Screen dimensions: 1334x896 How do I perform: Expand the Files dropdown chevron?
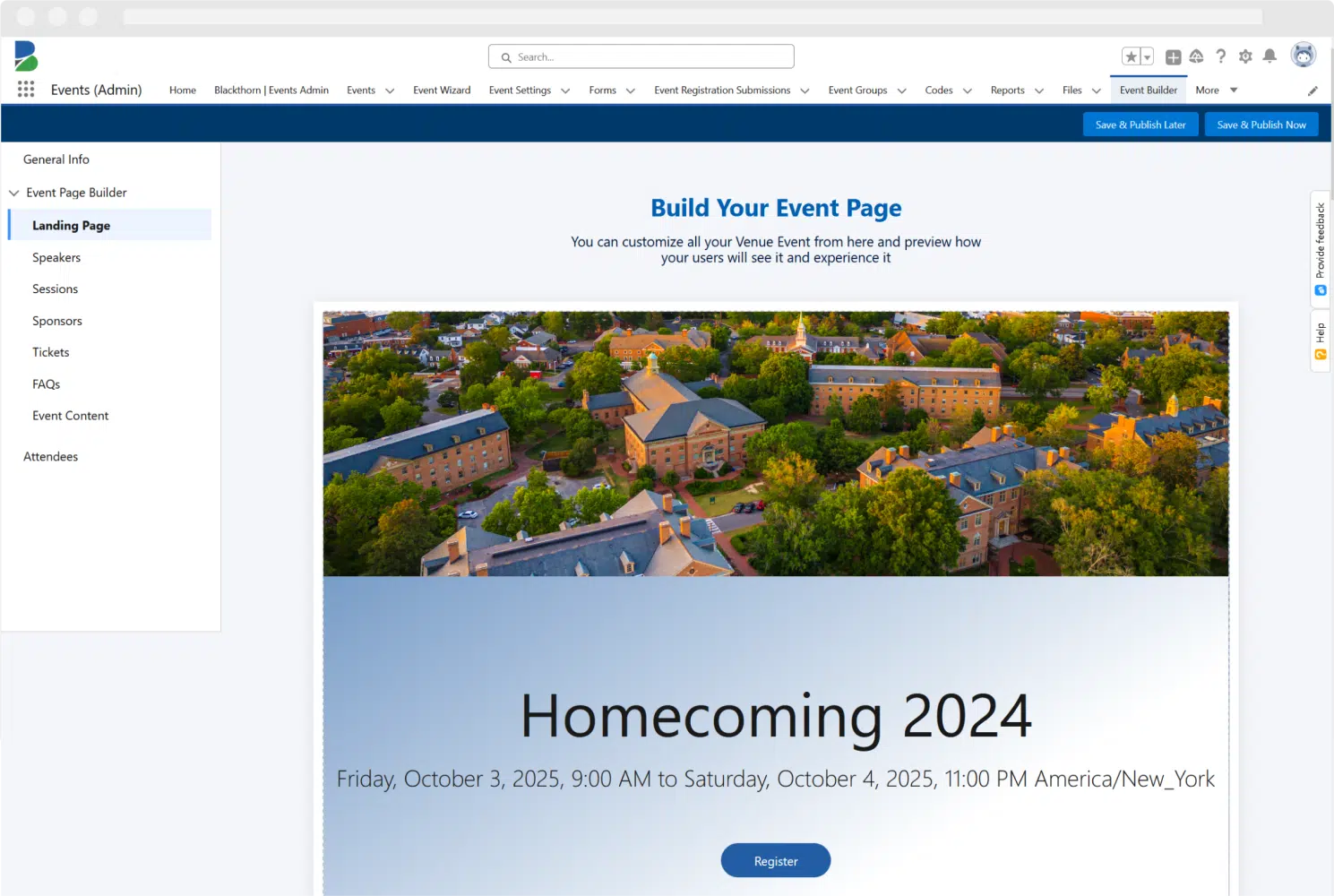click(x=1097, y=90)
